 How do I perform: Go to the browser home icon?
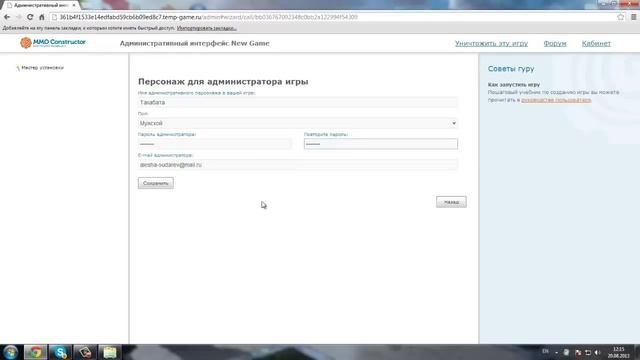pos(42,17)
